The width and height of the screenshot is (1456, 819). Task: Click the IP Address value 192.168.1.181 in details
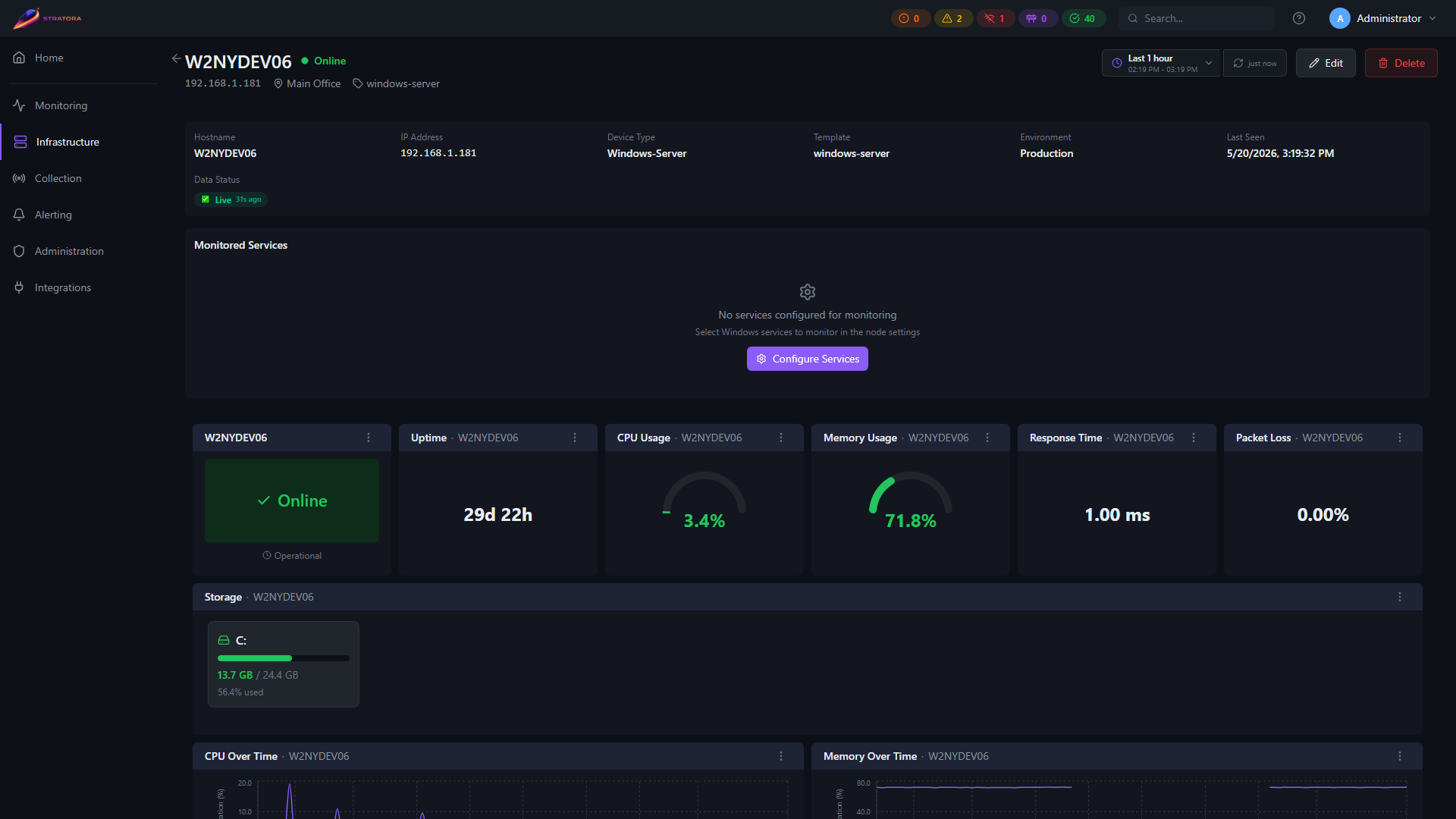438,153
